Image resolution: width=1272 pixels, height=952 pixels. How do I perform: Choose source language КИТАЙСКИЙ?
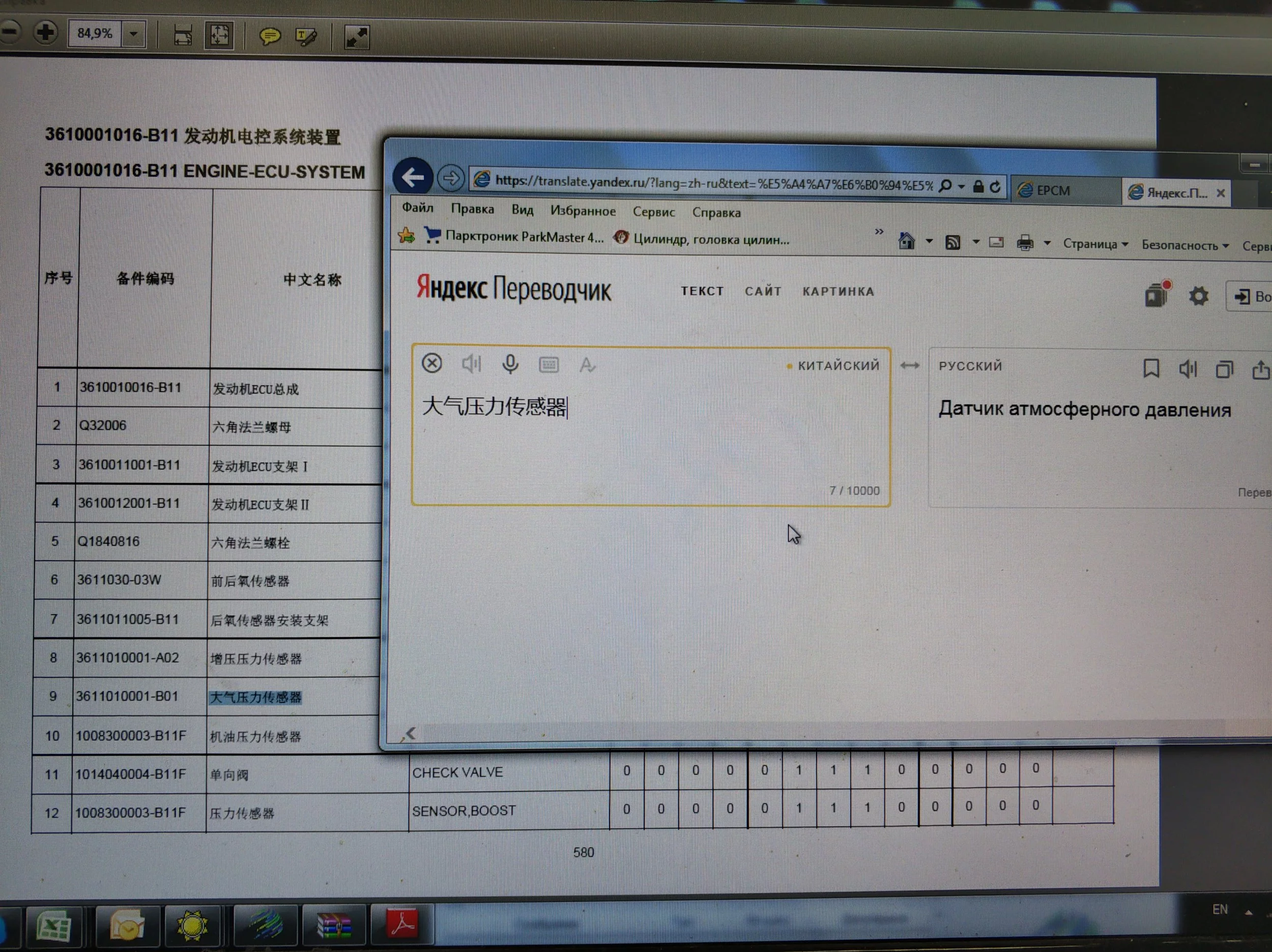(839, 365)
